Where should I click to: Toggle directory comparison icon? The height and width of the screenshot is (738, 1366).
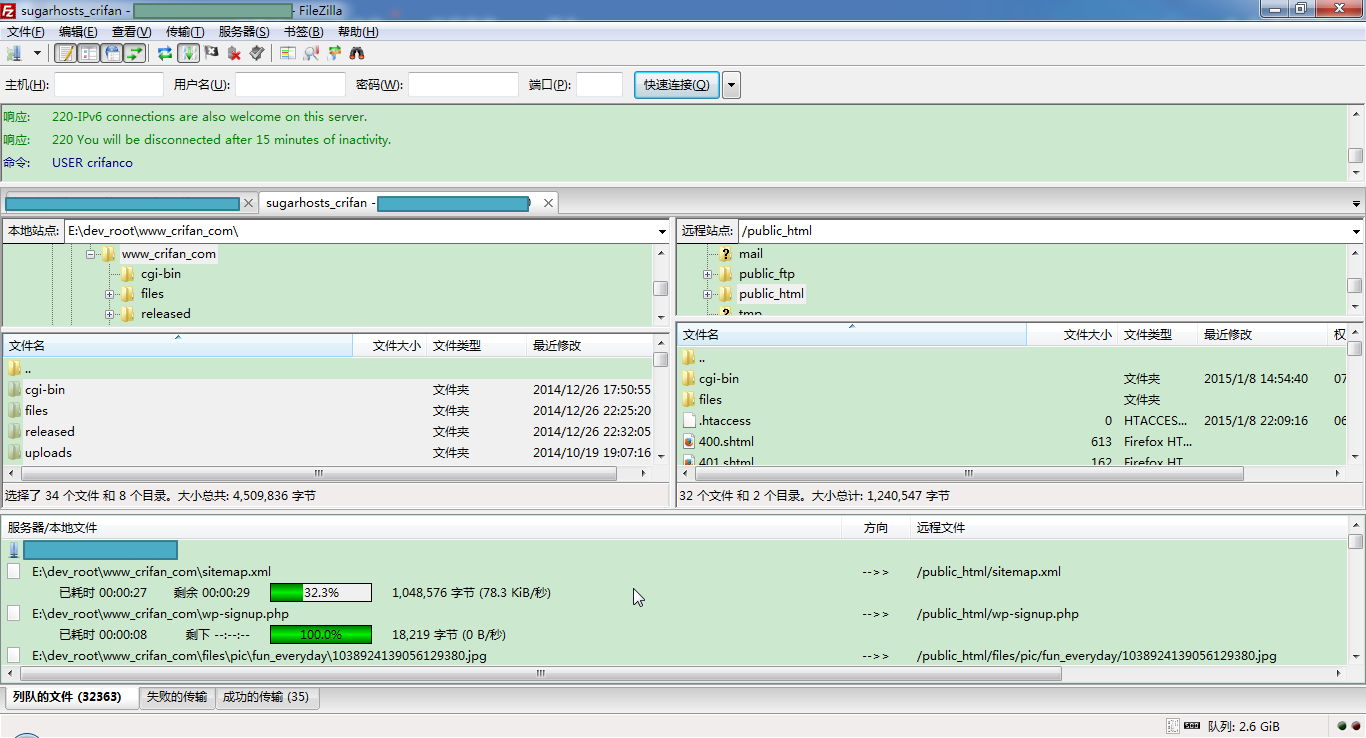point(311,53)
